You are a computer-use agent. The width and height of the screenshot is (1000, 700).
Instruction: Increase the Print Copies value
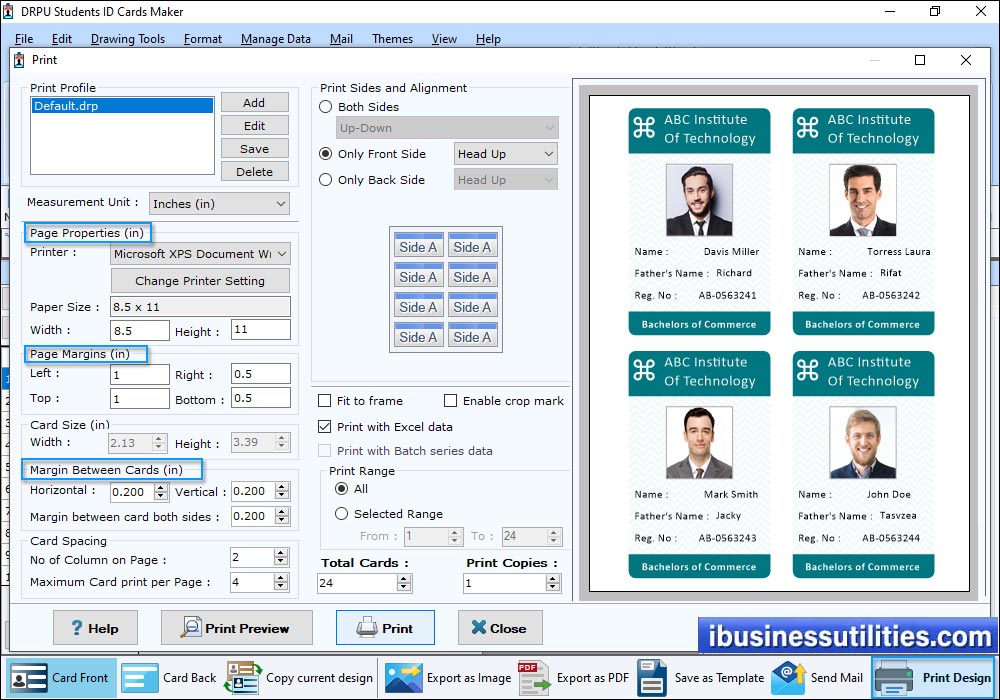pos(552,576)
